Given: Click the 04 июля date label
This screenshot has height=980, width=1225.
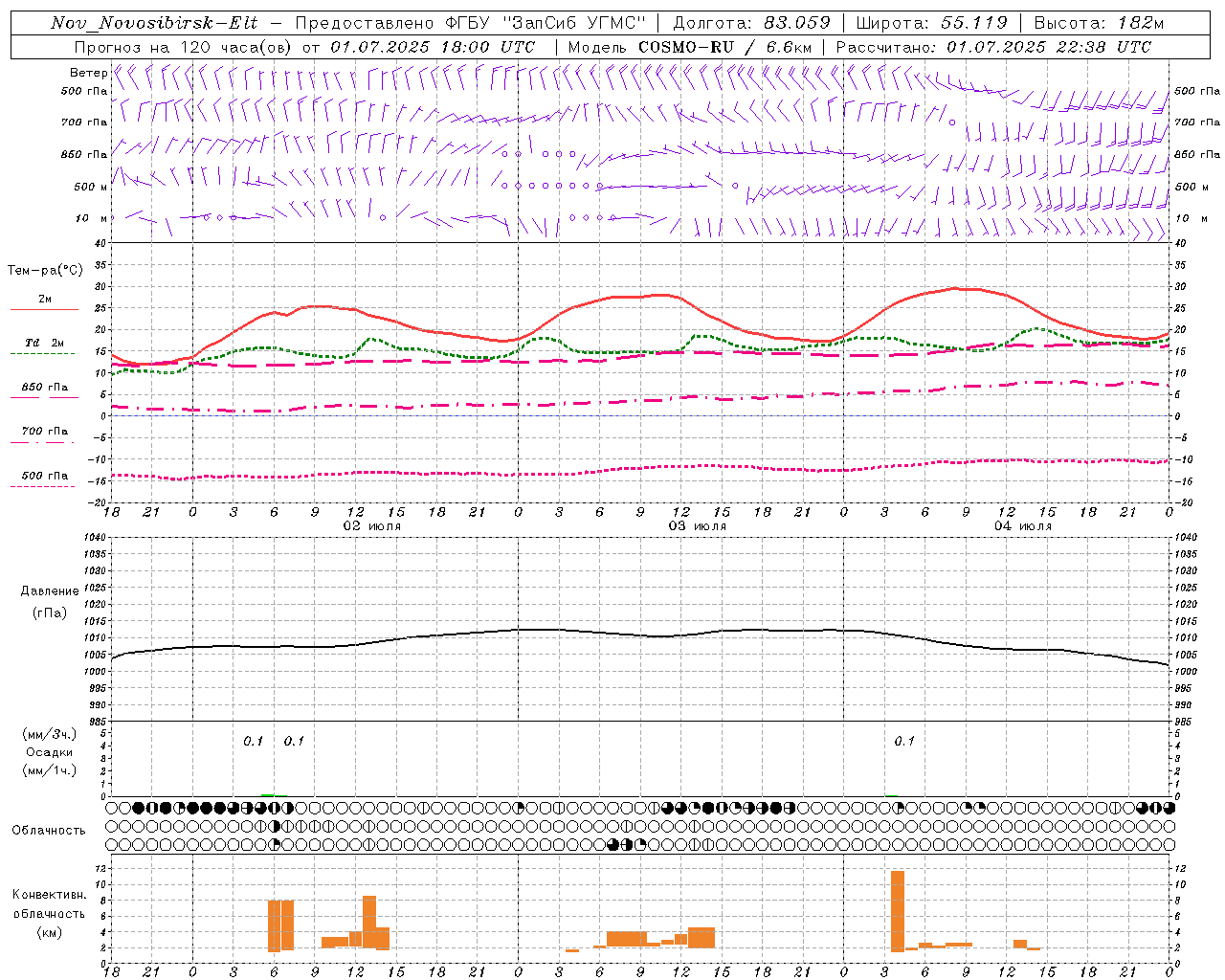Looking at the screenshot, I should [x=1023, y=526].
